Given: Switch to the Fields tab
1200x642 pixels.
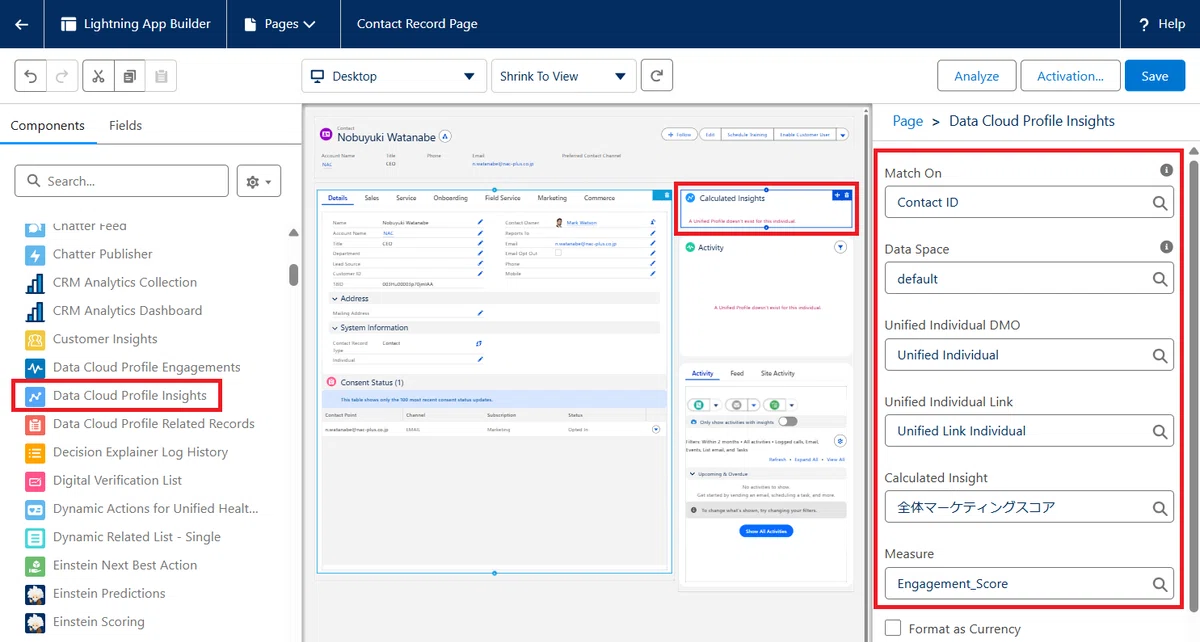Looking at the screenshot, I should pyautogui.click(x=126, y=125).
